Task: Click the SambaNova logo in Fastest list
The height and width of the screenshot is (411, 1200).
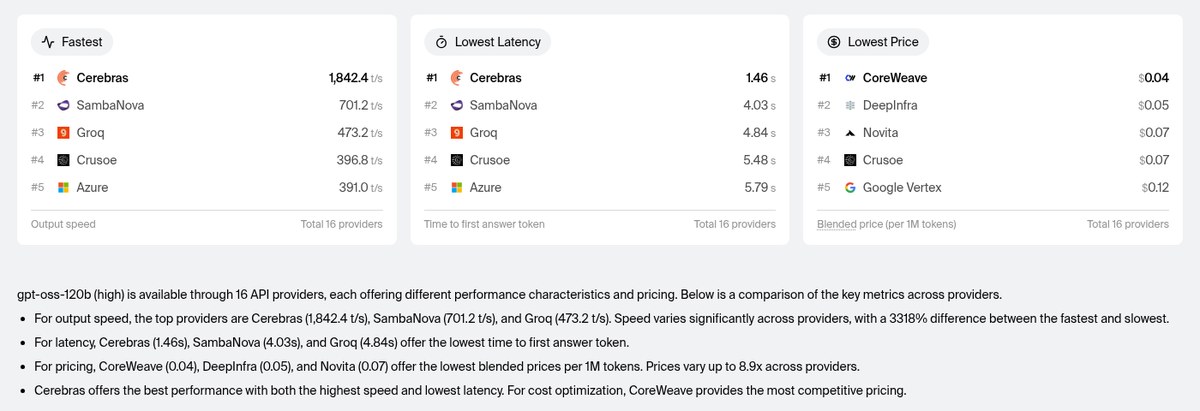Action: point(63,105)
